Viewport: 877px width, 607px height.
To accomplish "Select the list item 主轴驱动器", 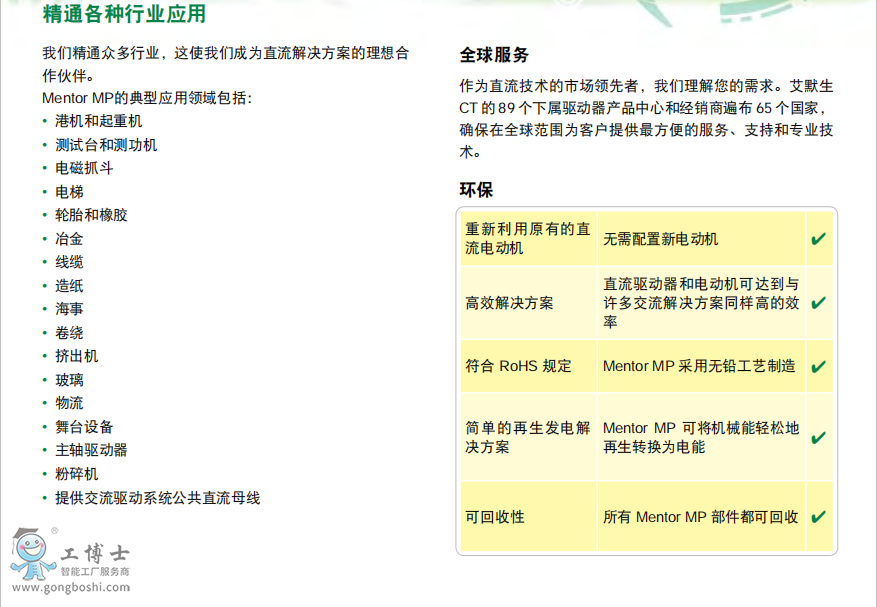I will tap(91, 450).
